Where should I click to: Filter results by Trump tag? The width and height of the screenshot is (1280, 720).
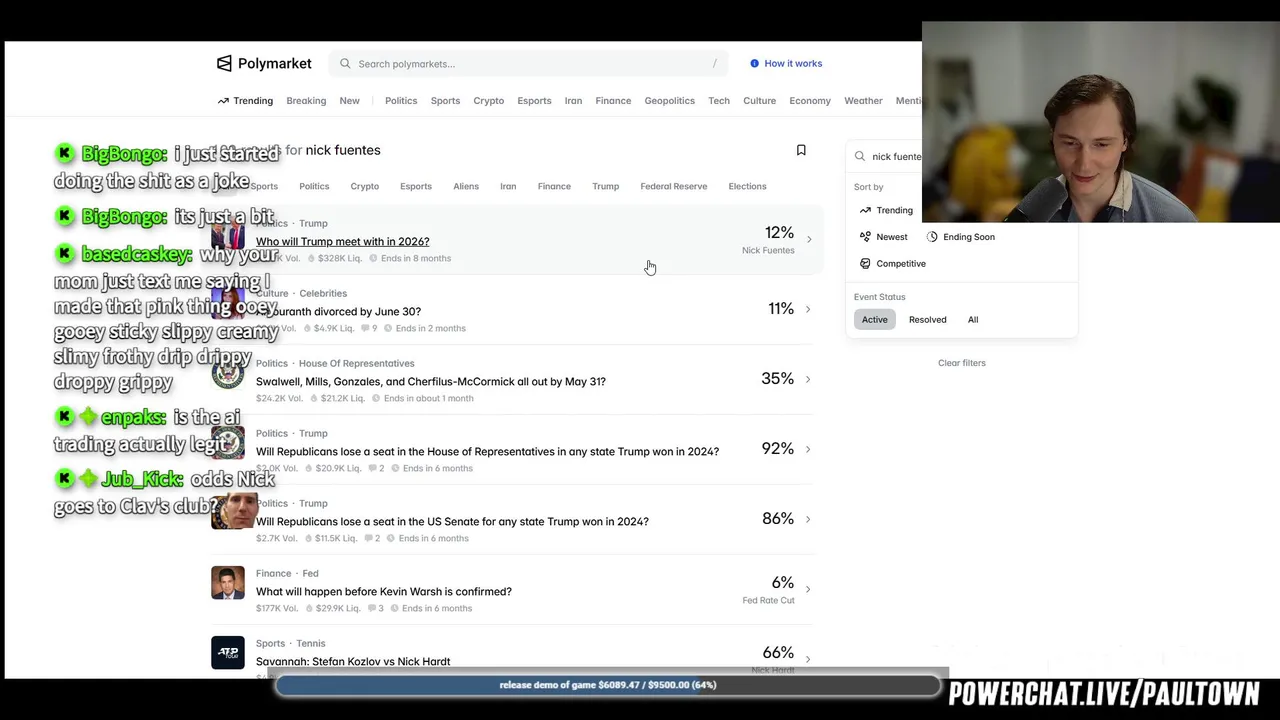pyautogui.click(x=606, y=186)
